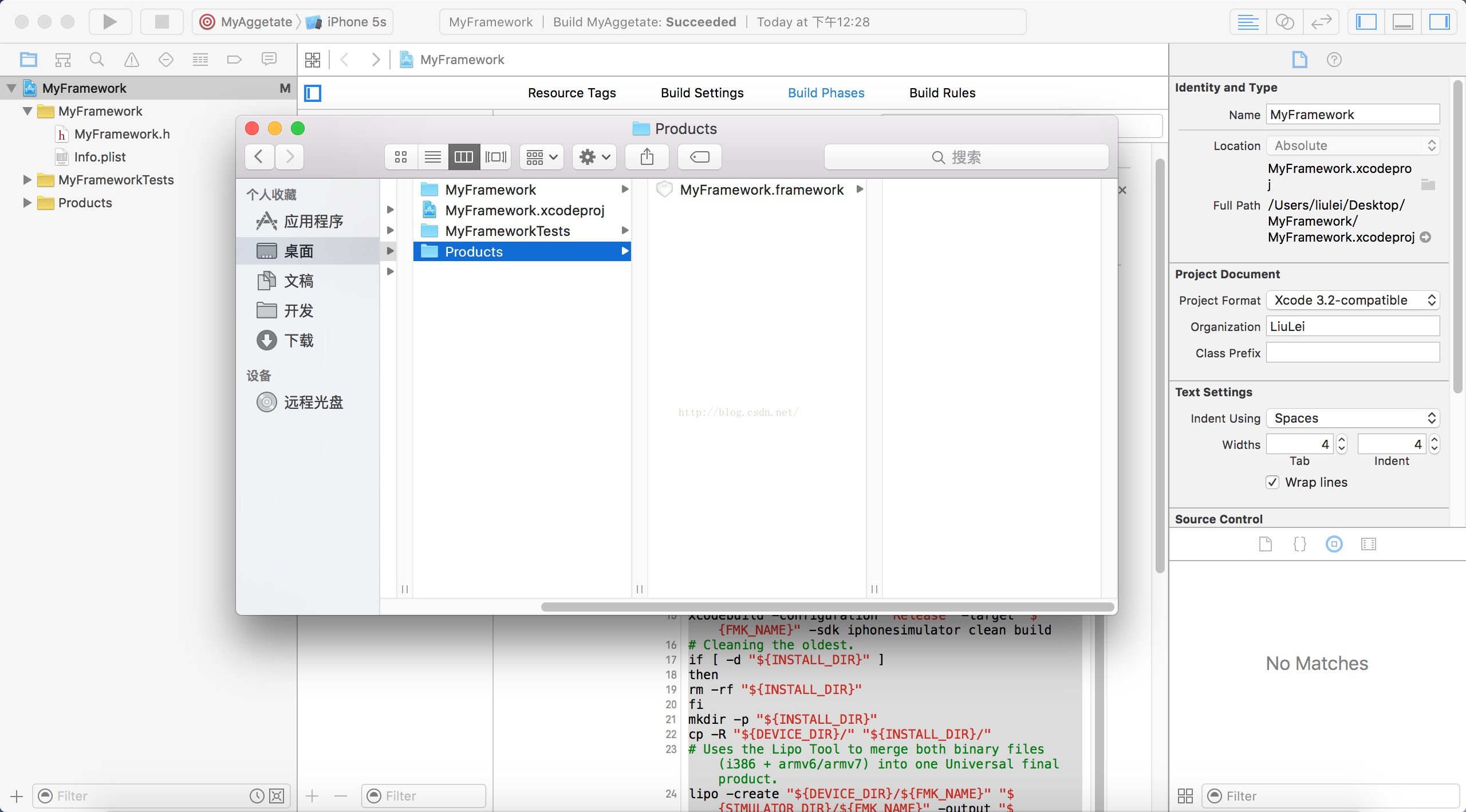Switch to Resource Tags tab
1466x812 pixels.
click(572, 93)
